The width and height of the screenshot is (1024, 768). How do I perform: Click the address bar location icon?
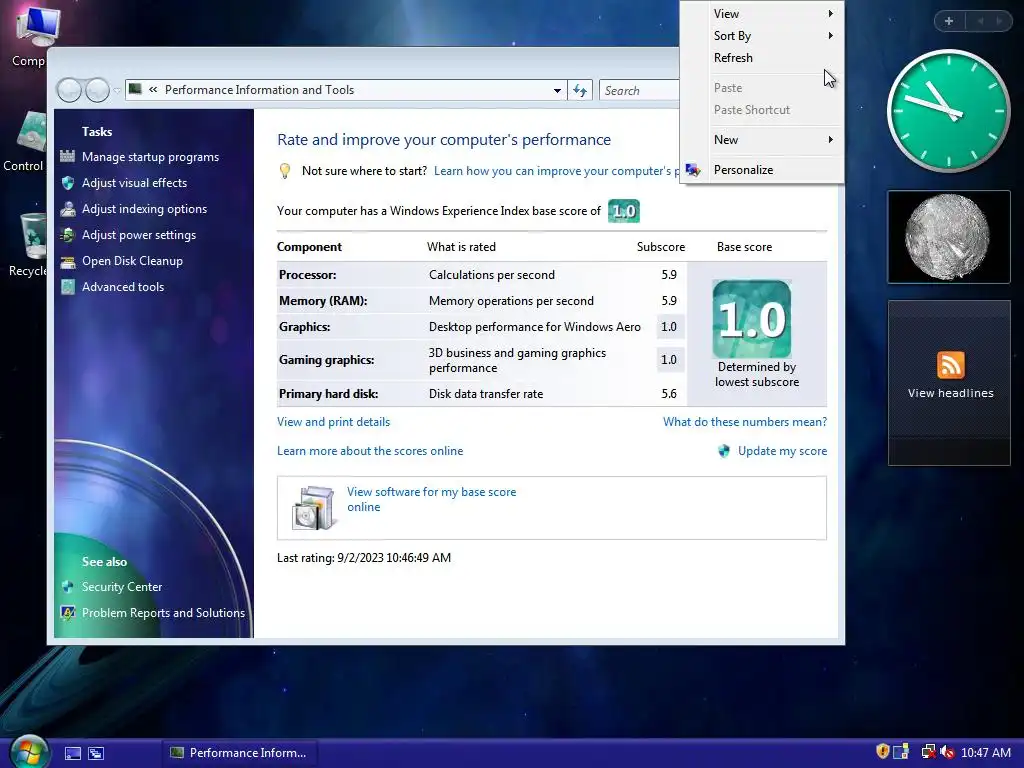(x=135, y=89)
